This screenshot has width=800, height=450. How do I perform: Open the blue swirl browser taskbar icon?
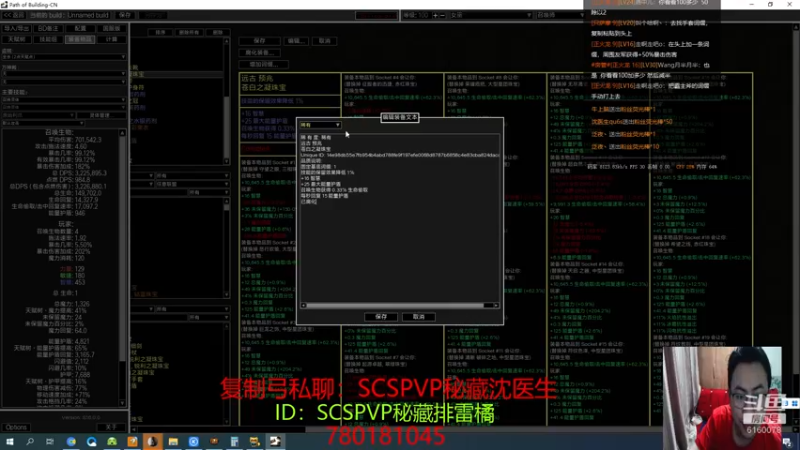tap(91, 441)
